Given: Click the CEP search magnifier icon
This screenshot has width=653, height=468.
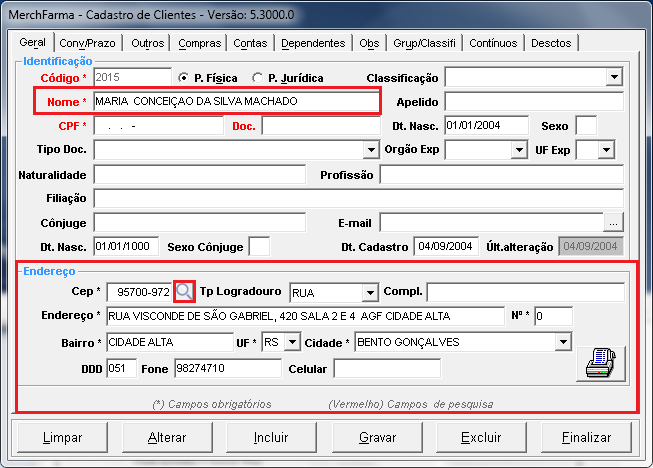Looking at the screenshot, I should pos(184,291).
